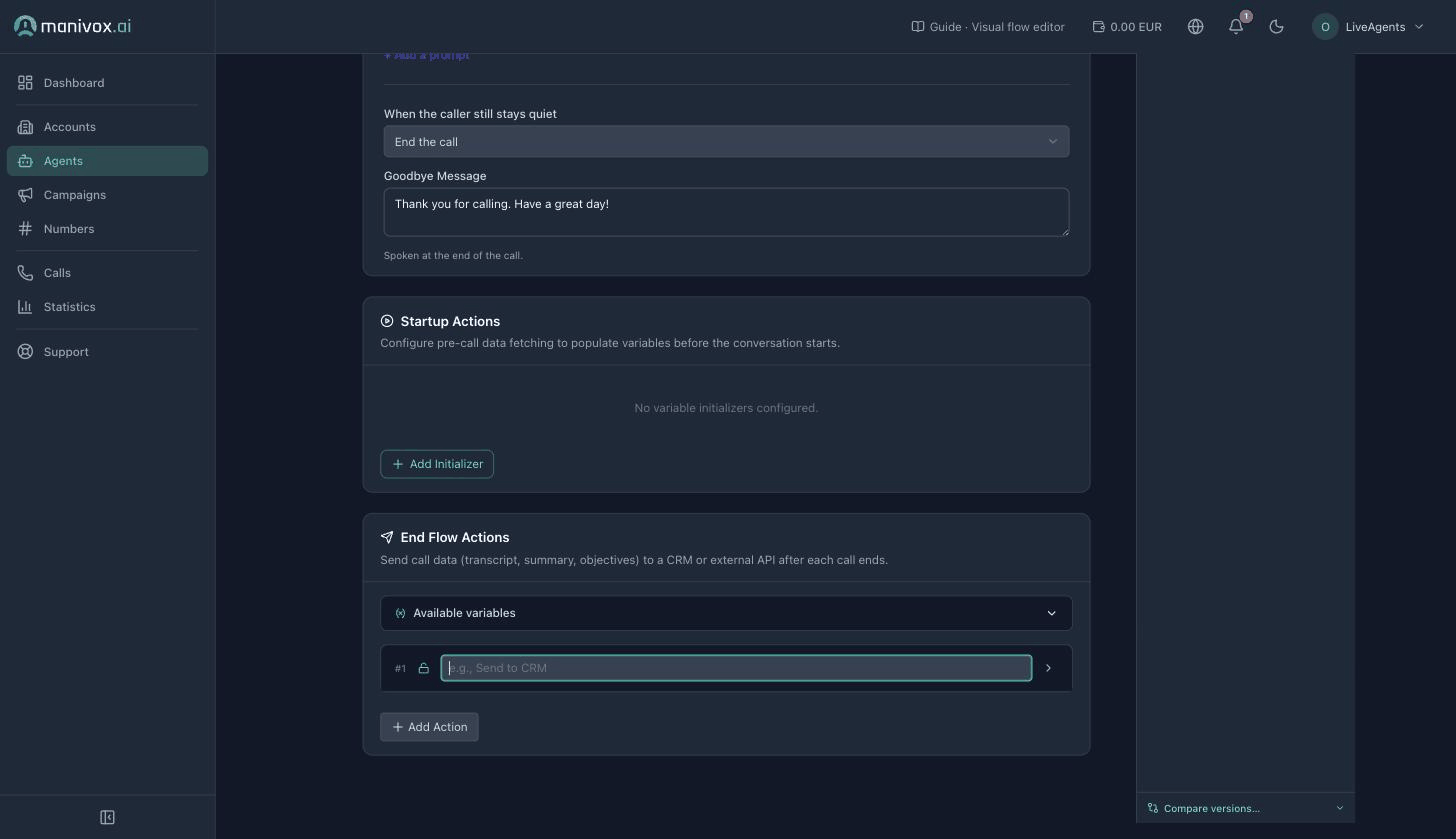Toggle the lock icon on action #1
1456x839 pixels.
pyautogui.click(x=423, y=668)
